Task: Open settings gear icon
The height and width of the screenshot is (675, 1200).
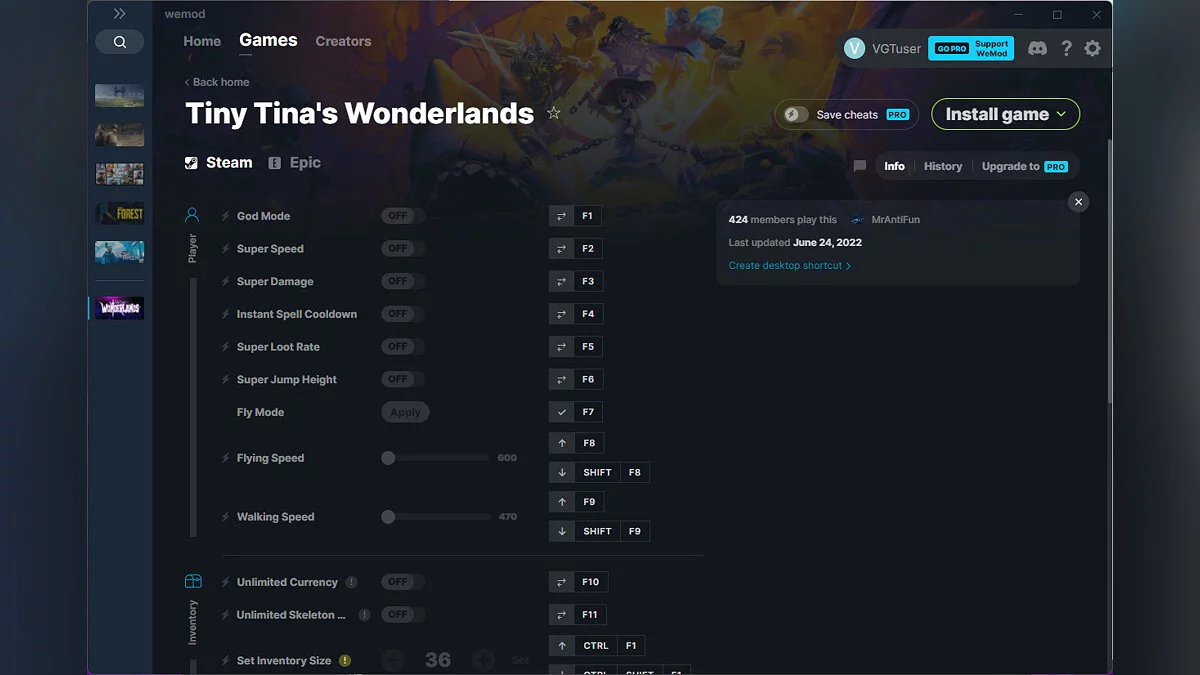Action: click(x=1092, y=48)
